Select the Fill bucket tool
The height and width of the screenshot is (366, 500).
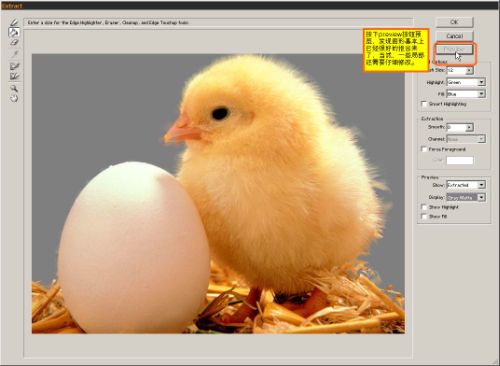tap(14, 32)
